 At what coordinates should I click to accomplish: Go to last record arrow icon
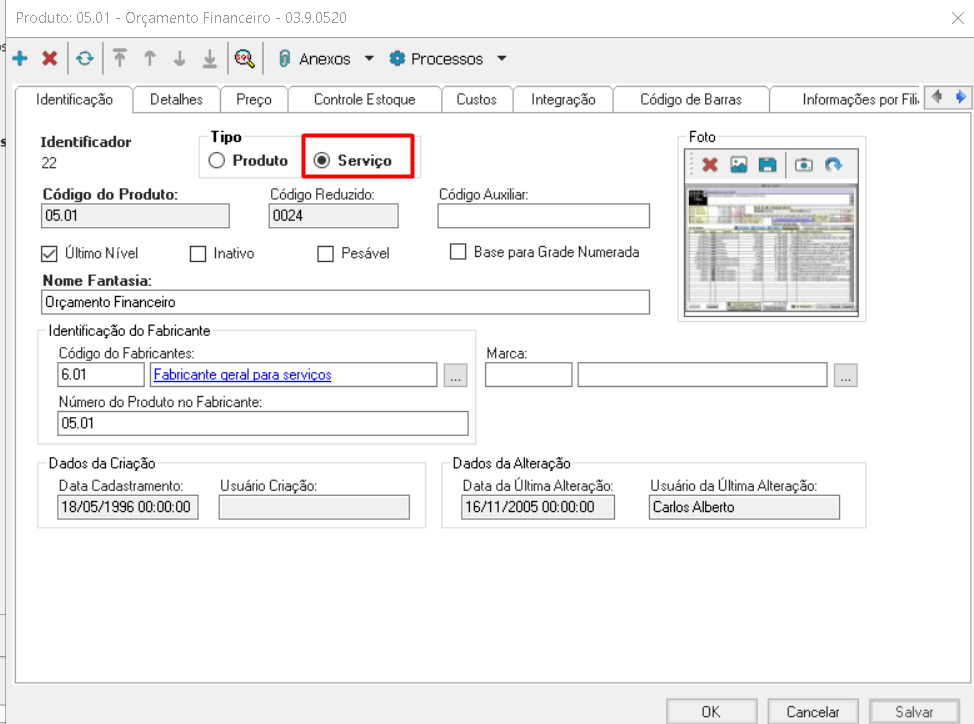click(210, 58)
